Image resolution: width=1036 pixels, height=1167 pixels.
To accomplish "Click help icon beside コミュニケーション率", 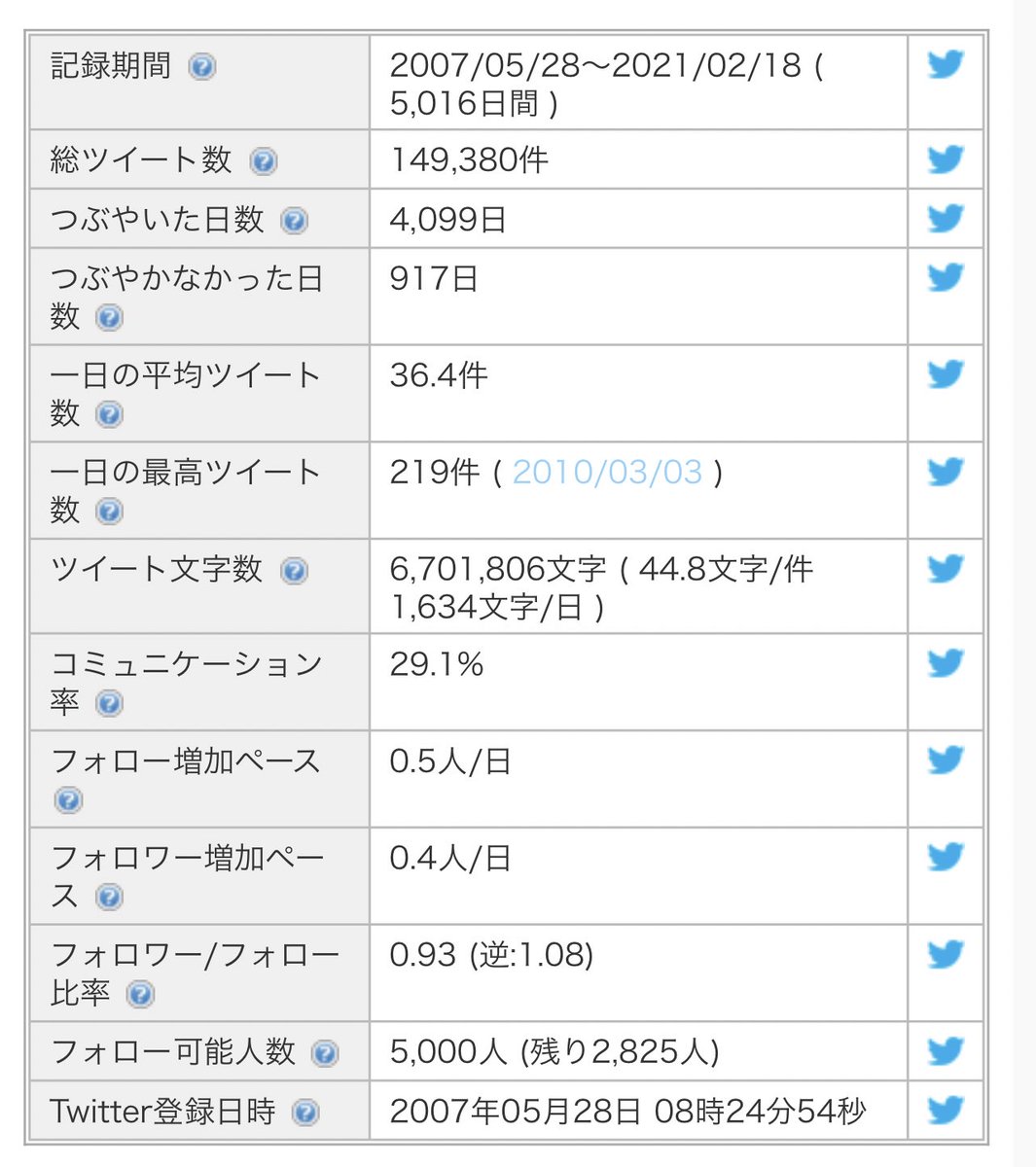I will click(x=109, y=703).
